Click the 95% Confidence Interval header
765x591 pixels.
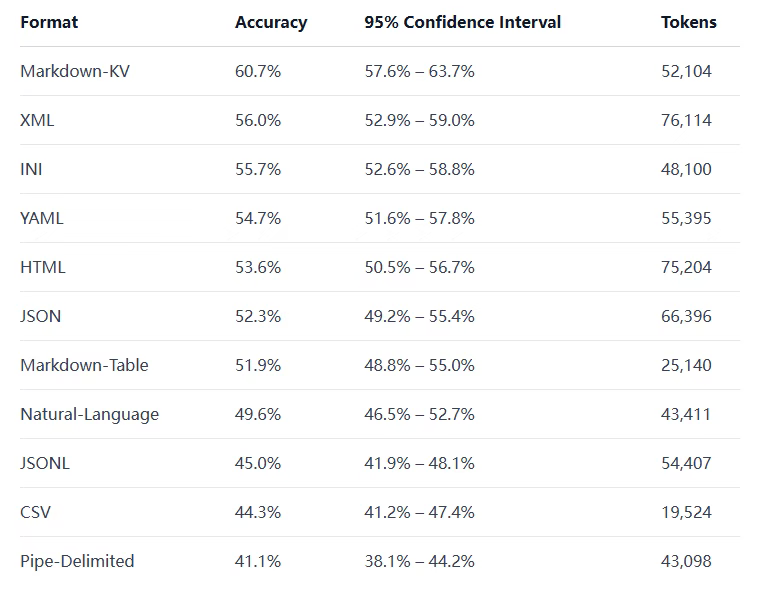(x=462, y=22)
